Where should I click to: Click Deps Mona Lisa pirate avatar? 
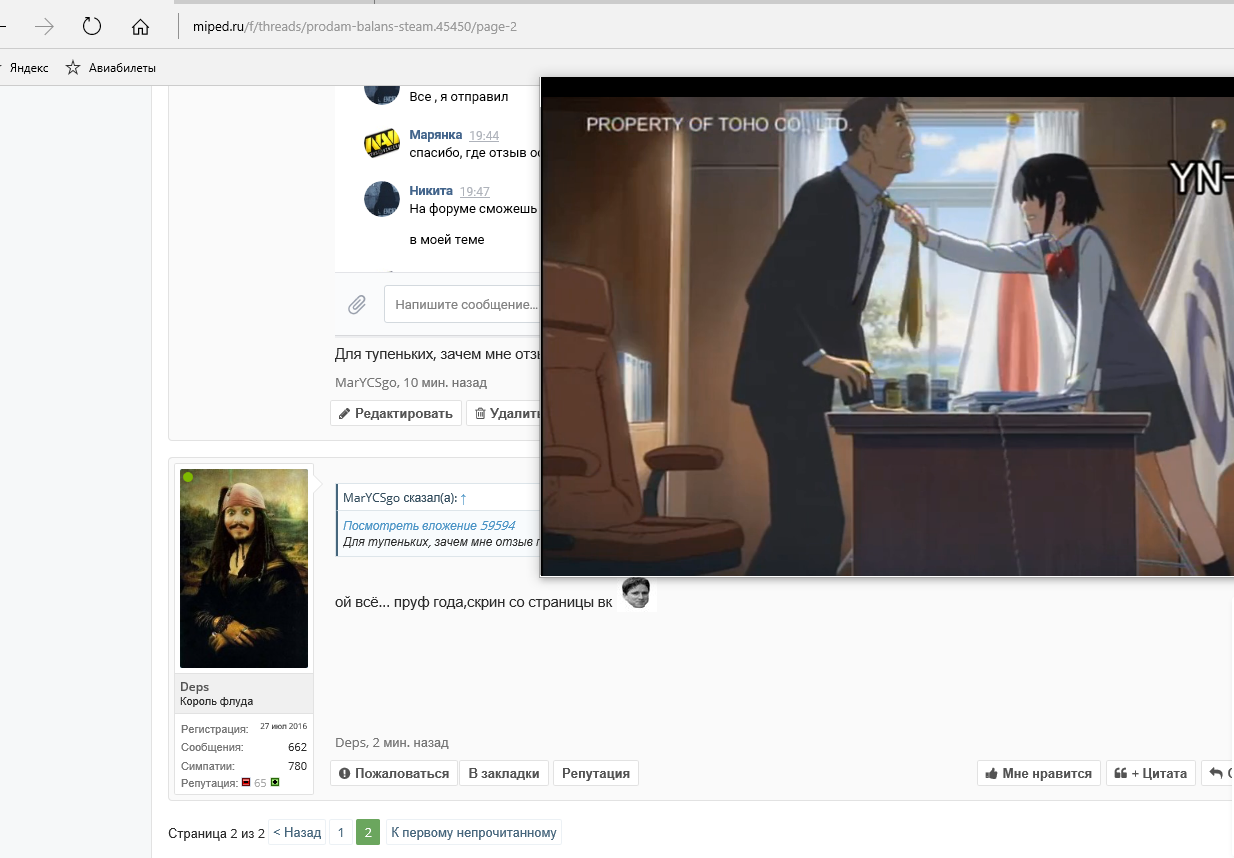click(244, 568)
